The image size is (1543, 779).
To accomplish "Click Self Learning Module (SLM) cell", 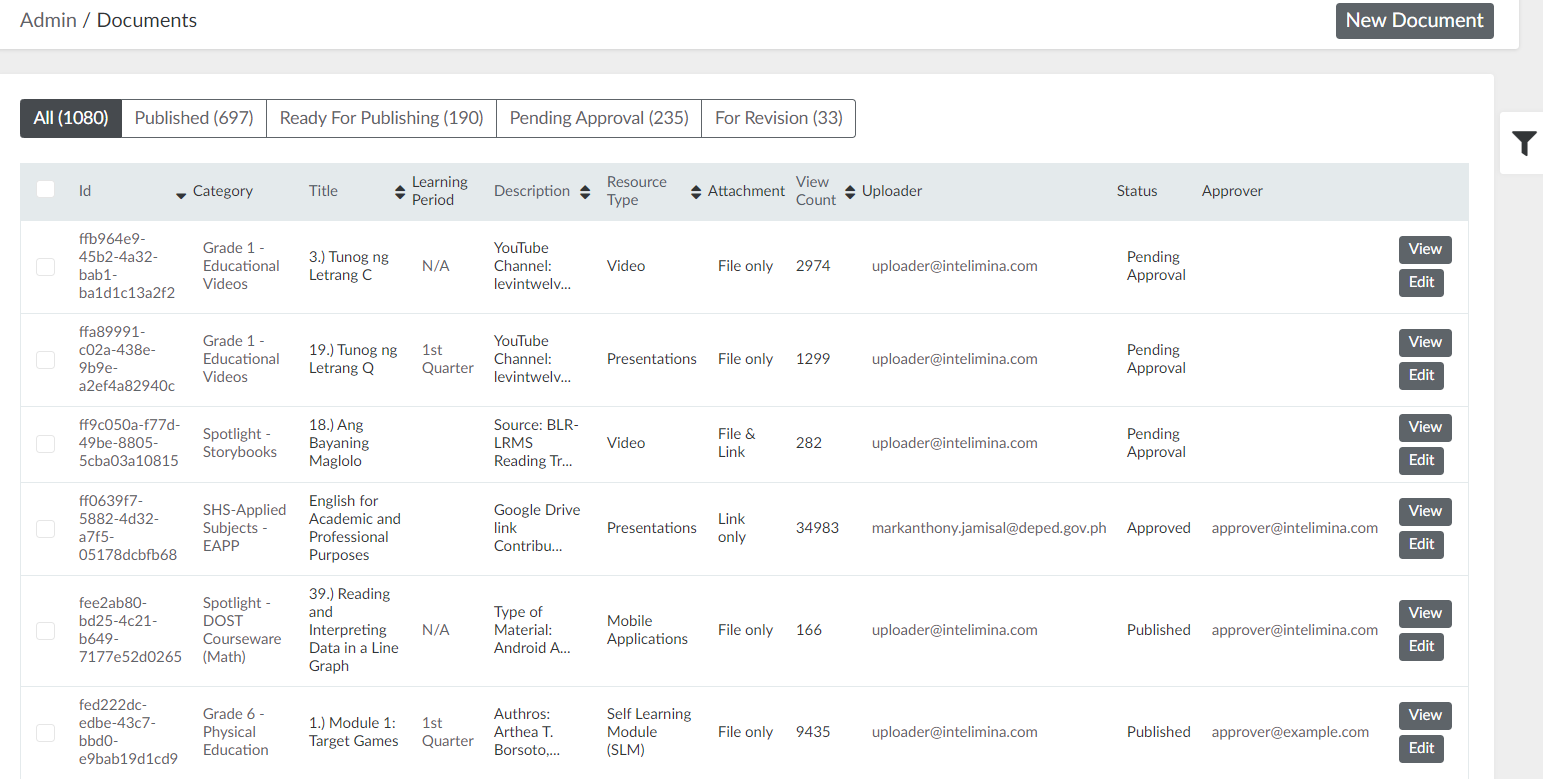I will point(649,732).
